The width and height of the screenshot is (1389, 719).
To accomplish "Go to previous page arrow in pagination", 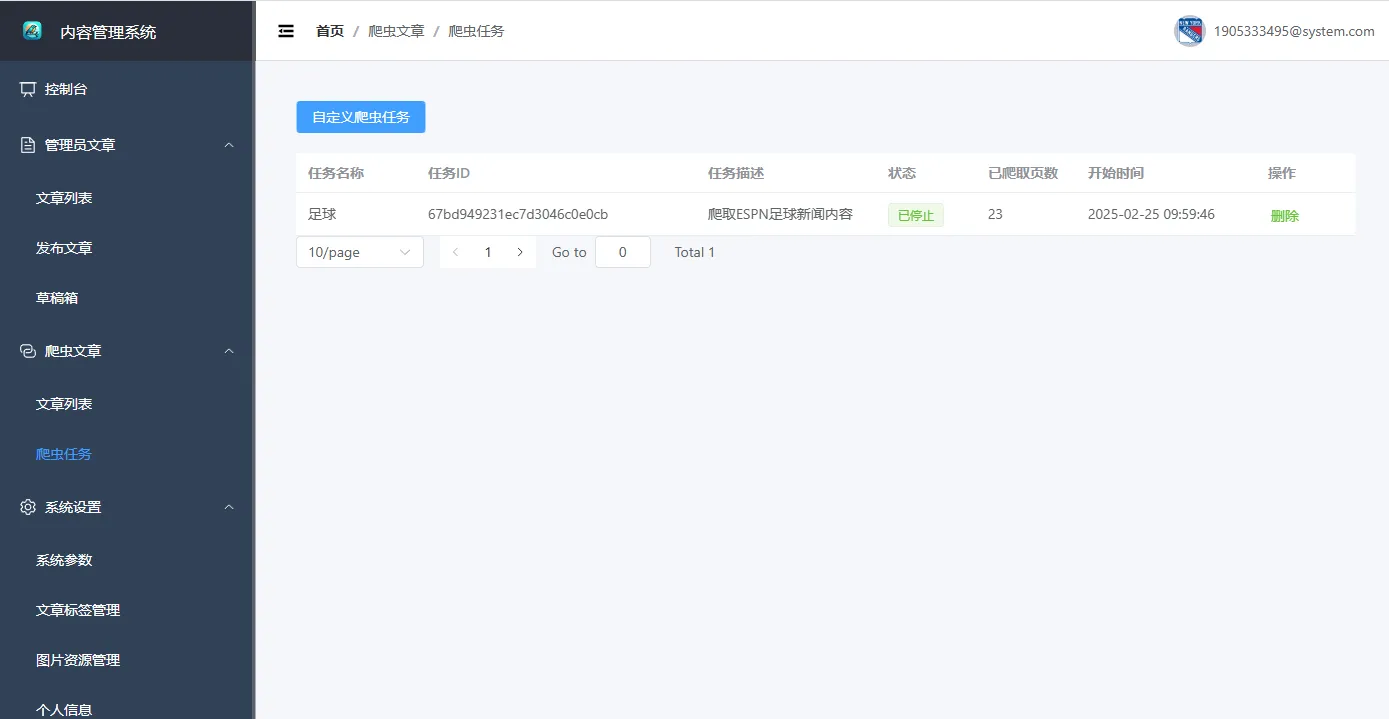I will (x=456, y=252).
